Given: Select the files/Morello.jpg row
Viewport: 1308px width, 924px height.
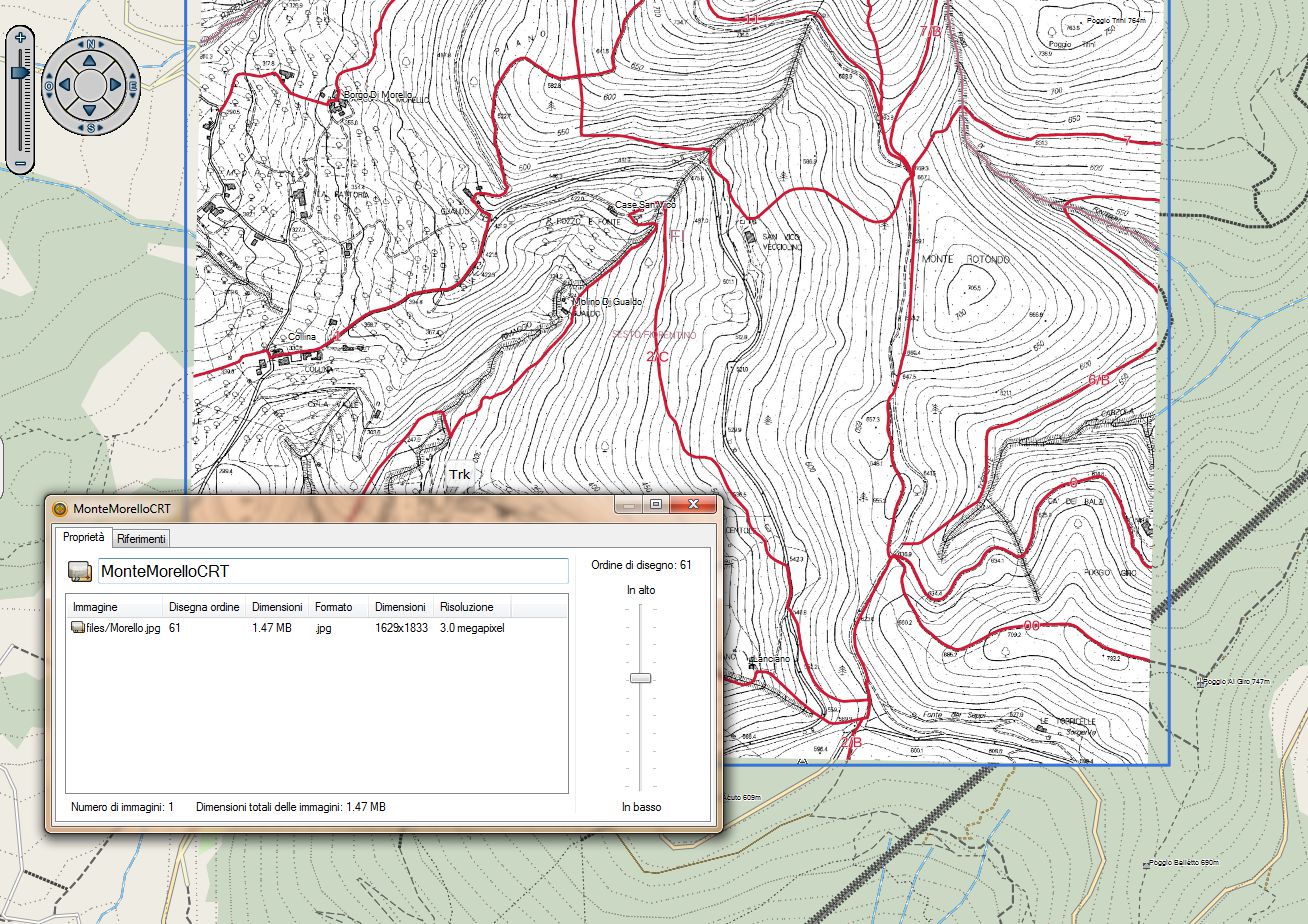Looking at the screenshot, I should [x=316, y=628].
